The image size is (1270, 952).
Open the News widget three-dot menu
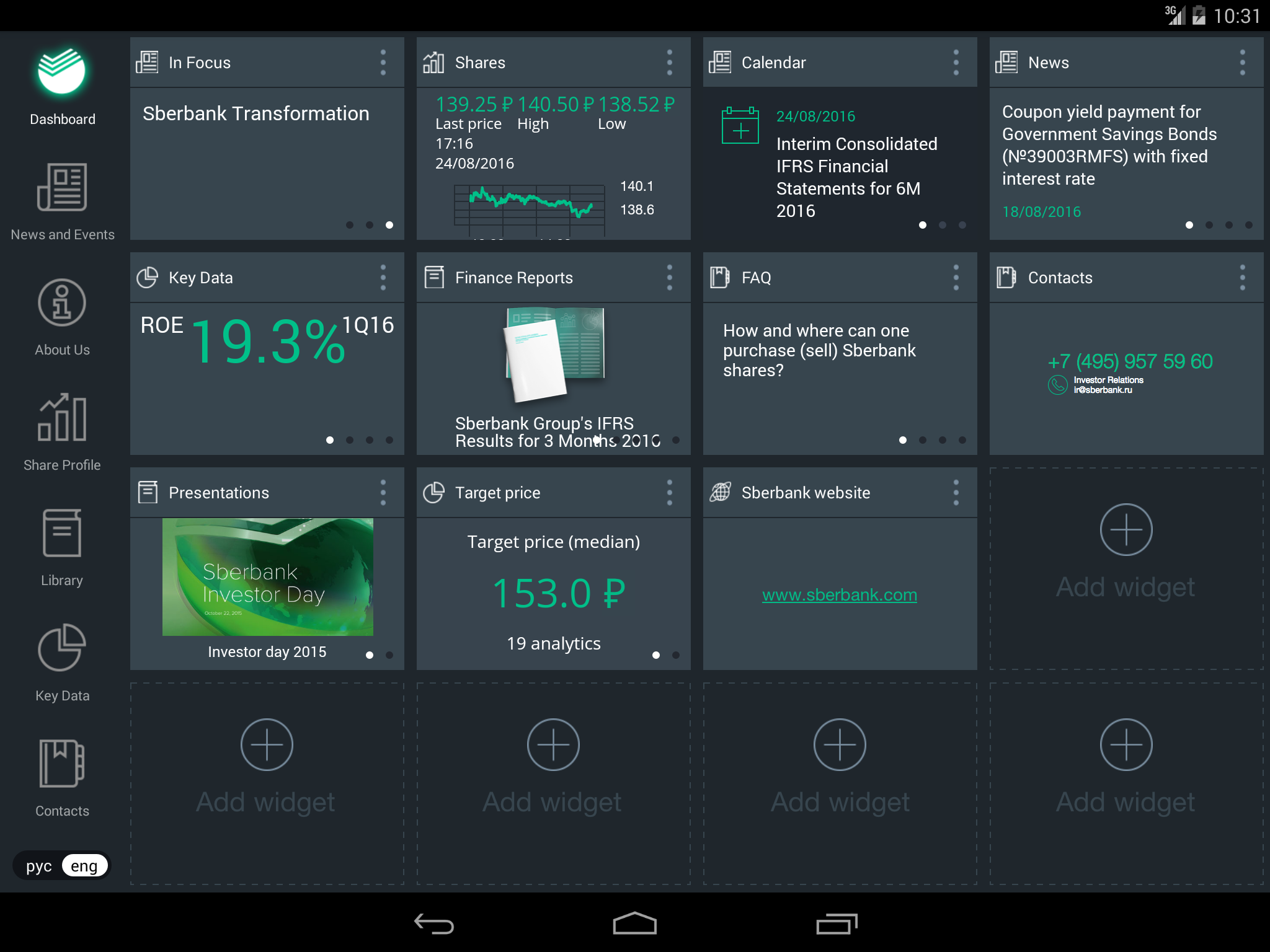point(1242,63)
